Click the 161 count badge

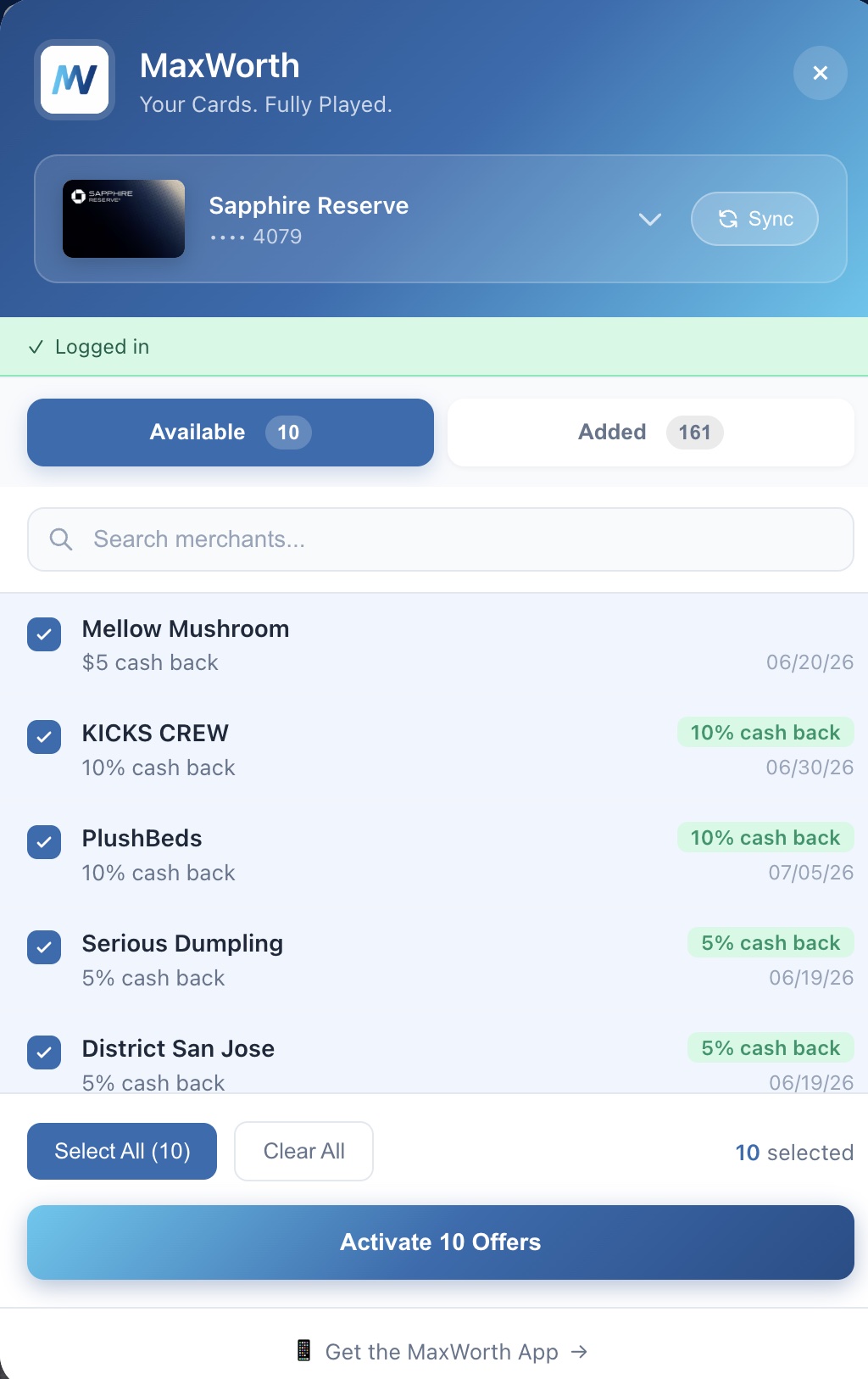pyautogui.click(x=694, y=433)
